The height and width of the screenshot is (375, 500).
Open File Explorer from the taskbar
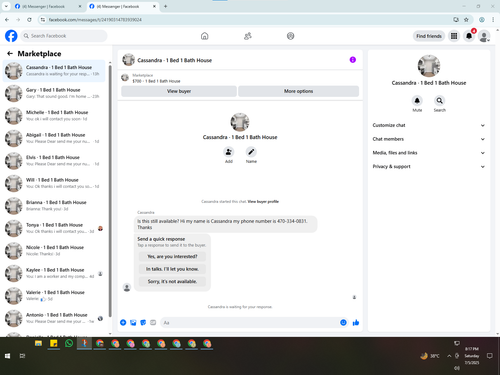(x=38, y=343)
